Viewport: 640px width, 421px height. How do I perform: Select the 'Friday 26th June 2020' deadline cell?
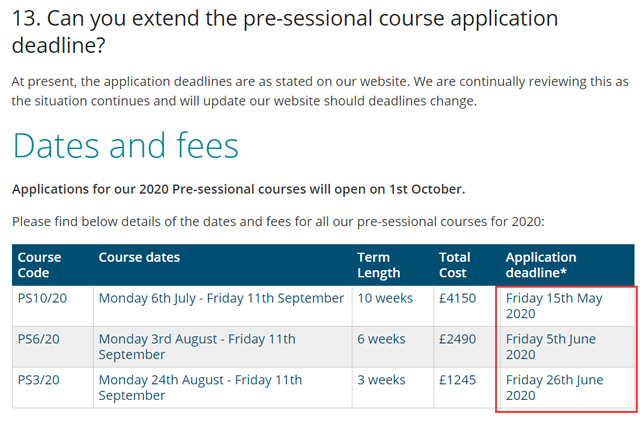point(568,388)
